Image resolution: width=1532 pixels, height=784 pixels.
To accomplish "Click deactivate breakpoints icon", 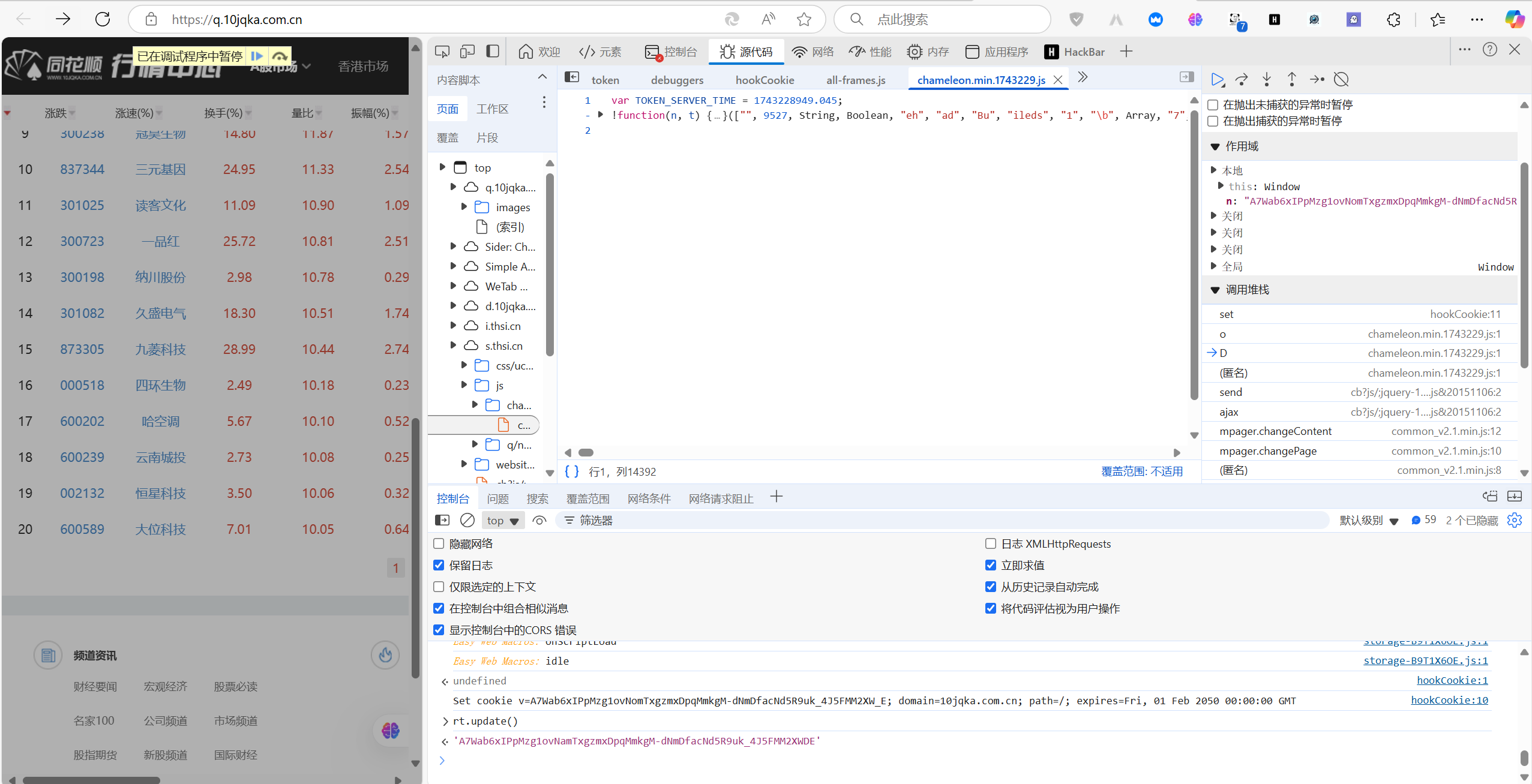I will point(1341,80).
